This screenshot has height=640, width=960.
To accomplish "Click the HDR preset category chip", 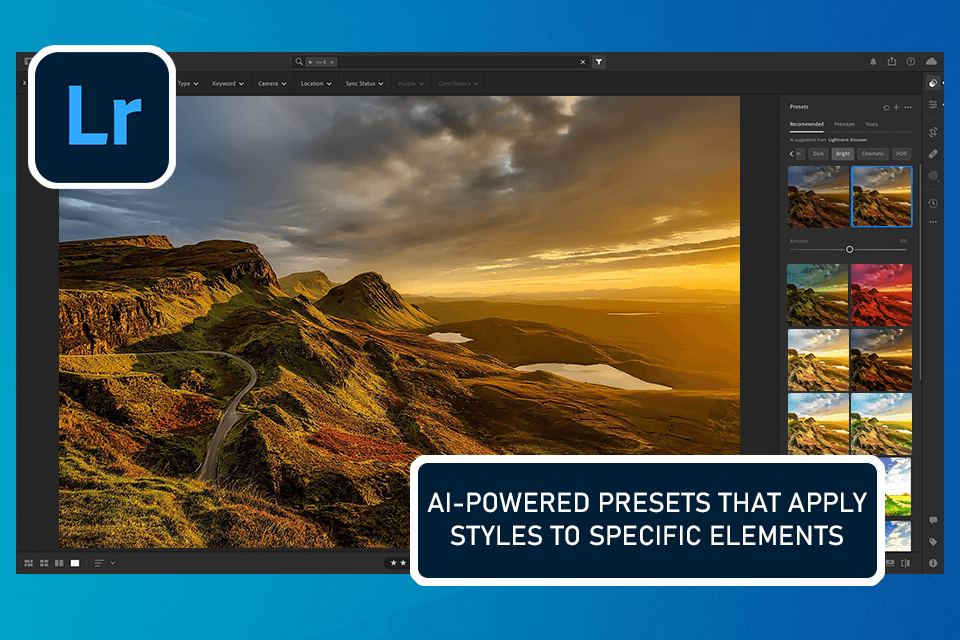I will click(x=901, y=154).
